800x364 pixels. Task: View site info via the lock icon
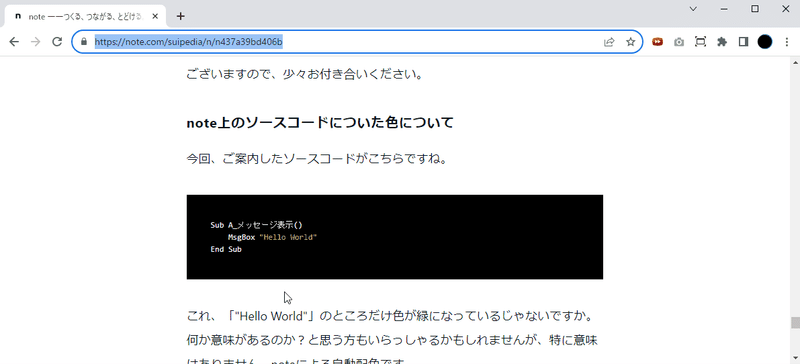84,42
